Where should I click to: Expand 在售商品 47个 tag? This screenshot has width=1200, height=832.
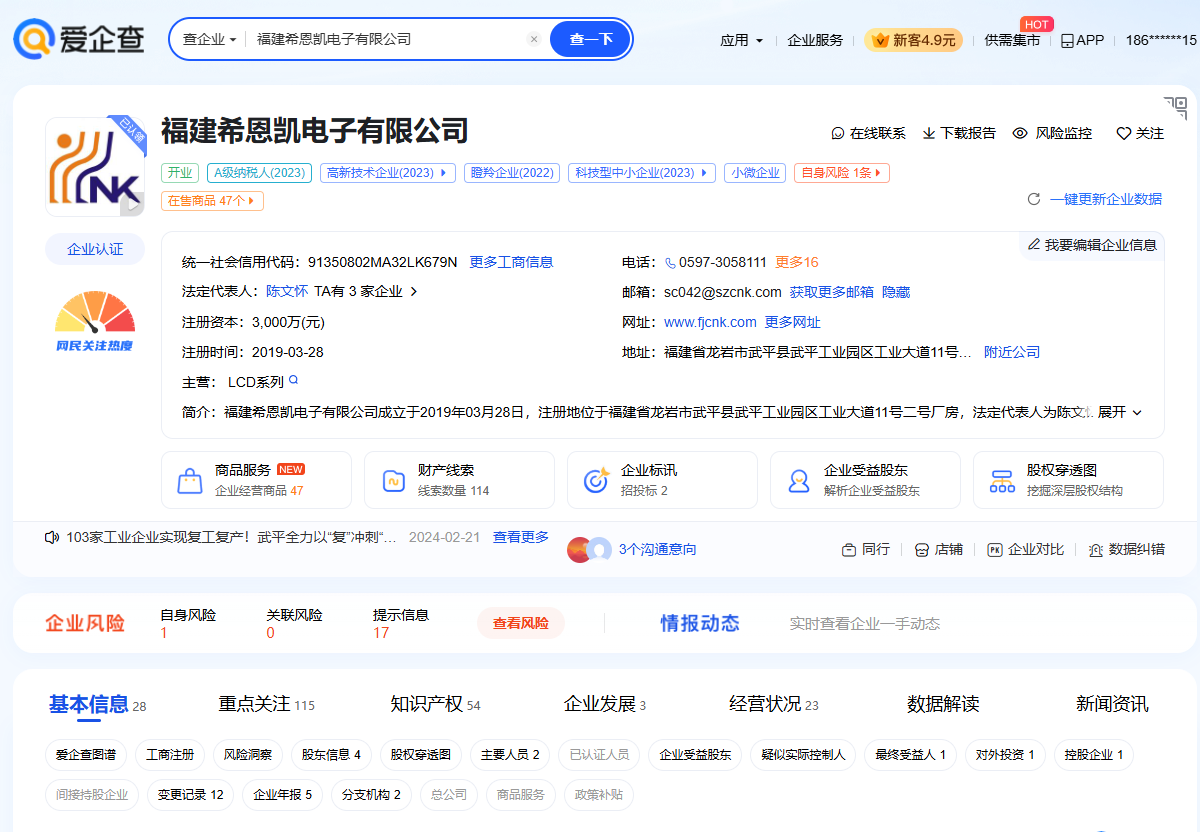click(x=212, y=200)
